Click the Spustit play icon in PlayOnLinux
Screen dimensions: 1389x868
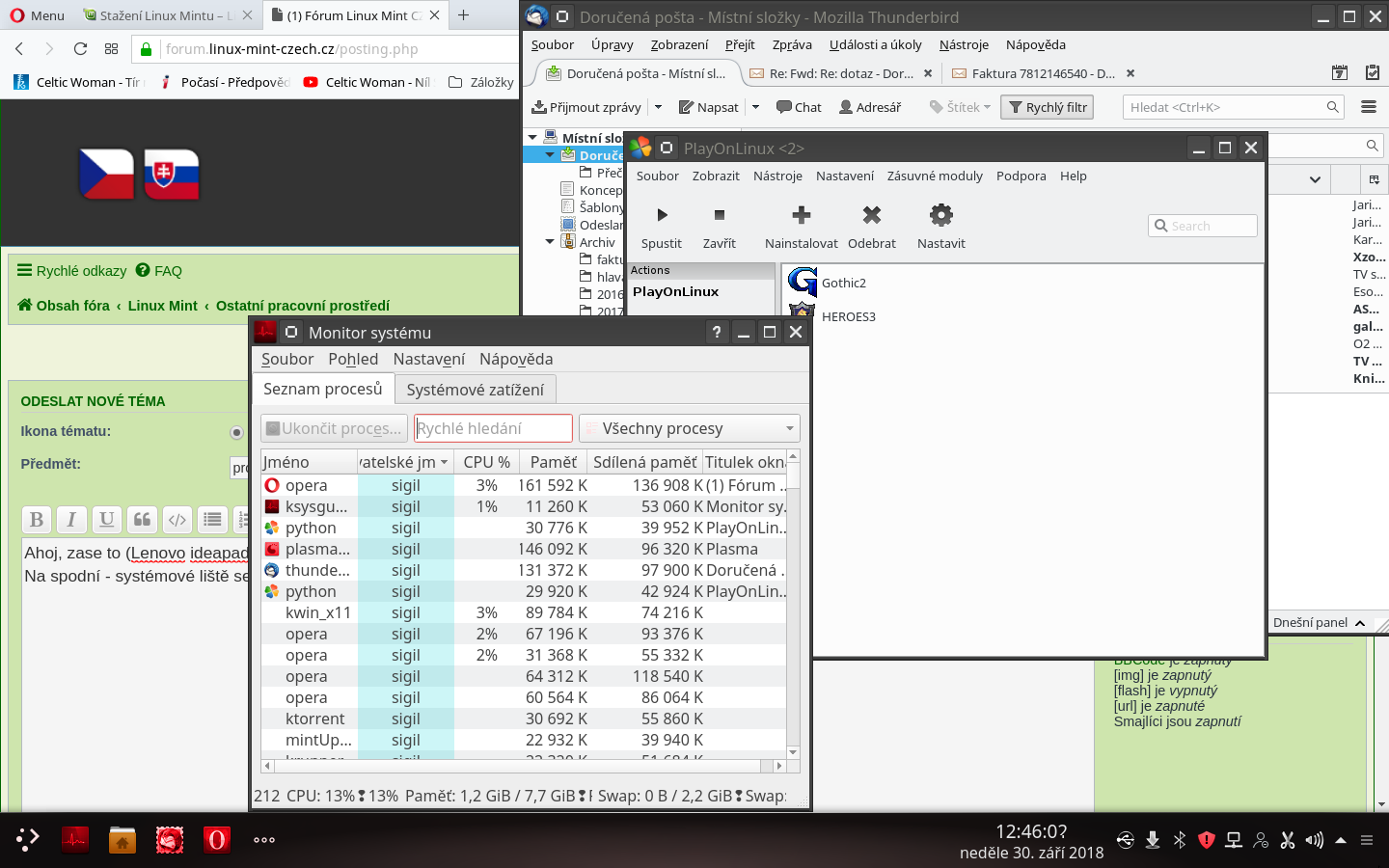click(x=662, y=215)
